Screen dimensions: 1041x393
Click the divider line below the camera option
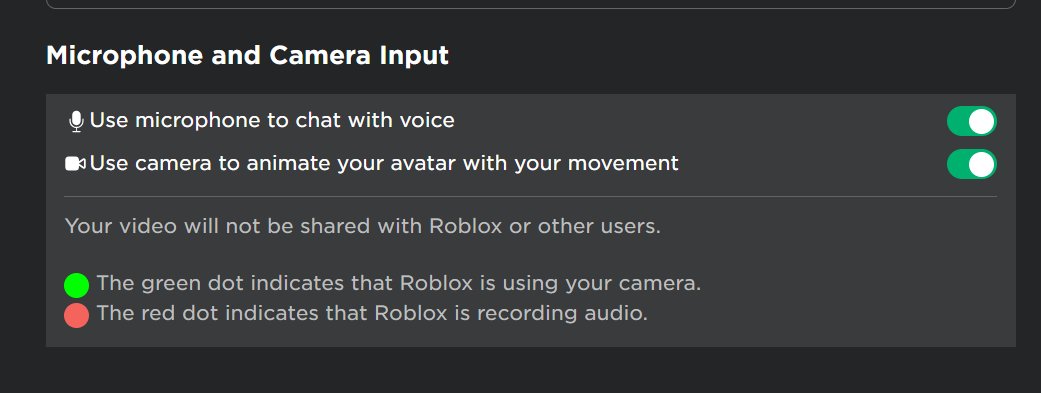pyautogui.click(x=530, y=196)
